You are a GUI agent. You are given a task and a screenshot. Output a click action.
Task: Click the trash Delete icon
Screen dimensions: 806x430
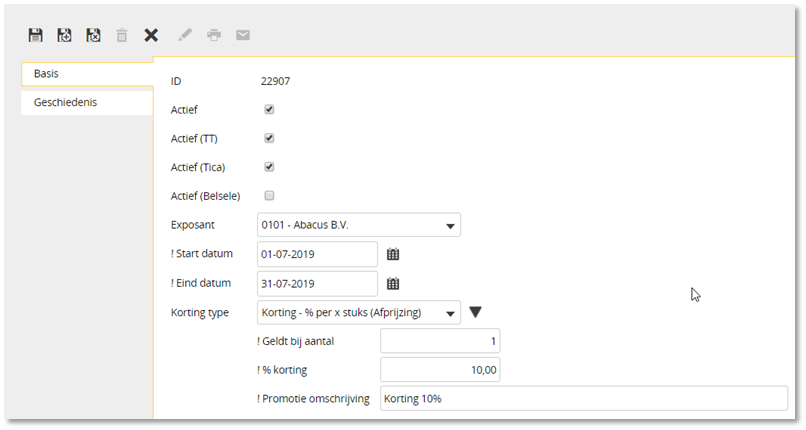click(122, 35)
